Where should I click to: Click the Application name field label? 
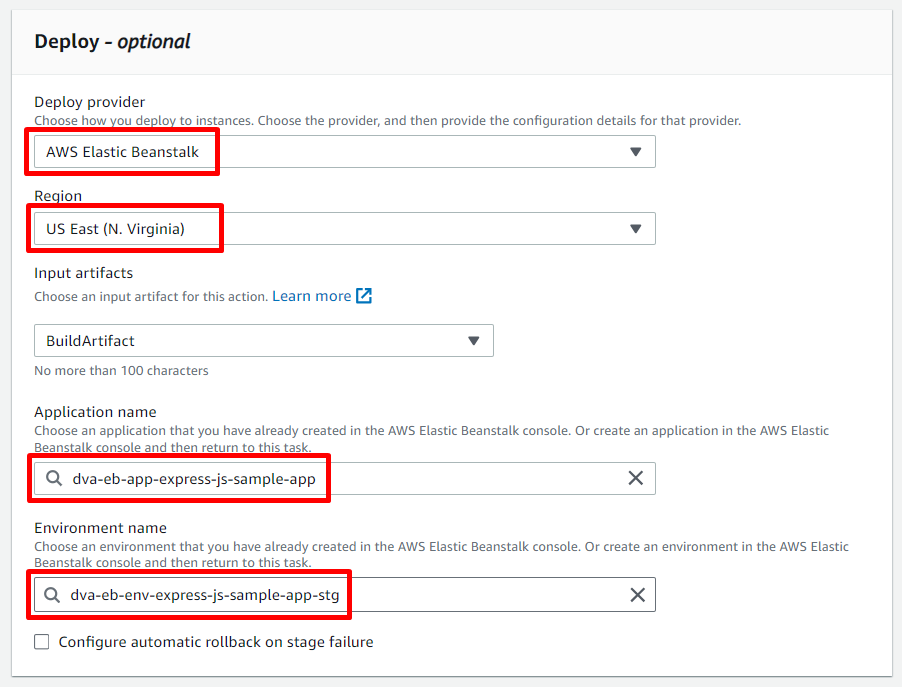[x=95, y=412]
